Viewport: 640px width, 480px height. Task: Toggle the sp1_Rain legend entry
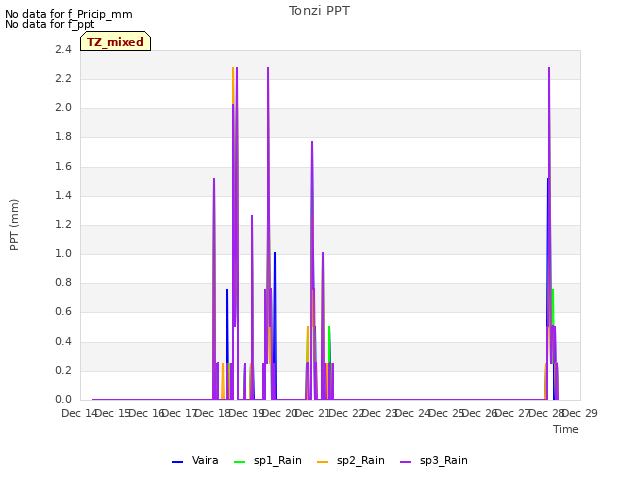click(268, 461)
